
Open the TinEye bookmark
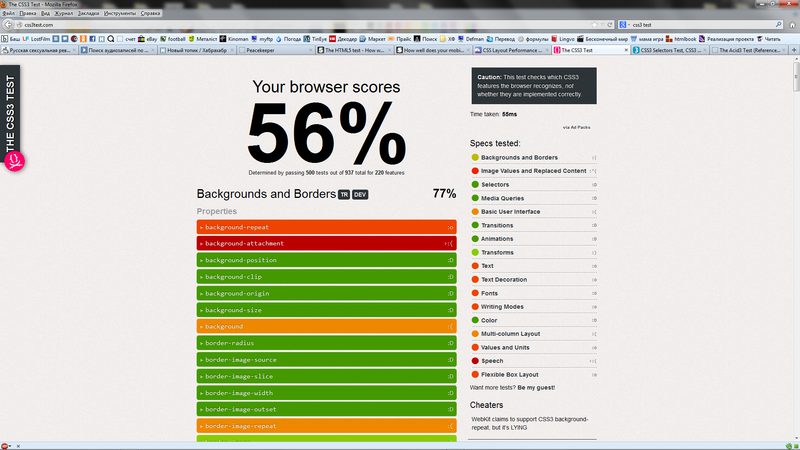(x=315, y=39)
